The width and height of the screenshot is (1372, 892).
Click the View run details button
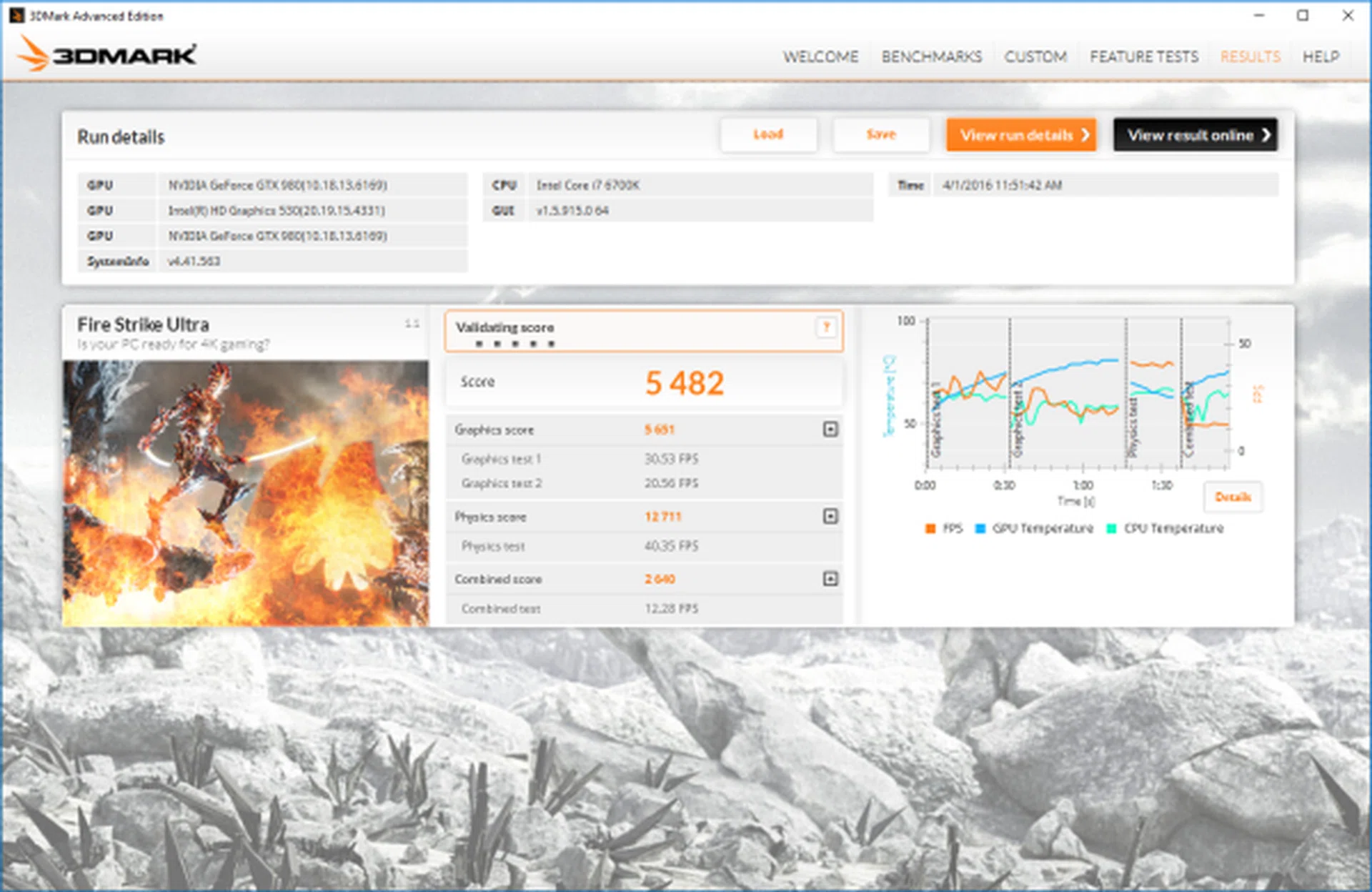pos(1021,134)
